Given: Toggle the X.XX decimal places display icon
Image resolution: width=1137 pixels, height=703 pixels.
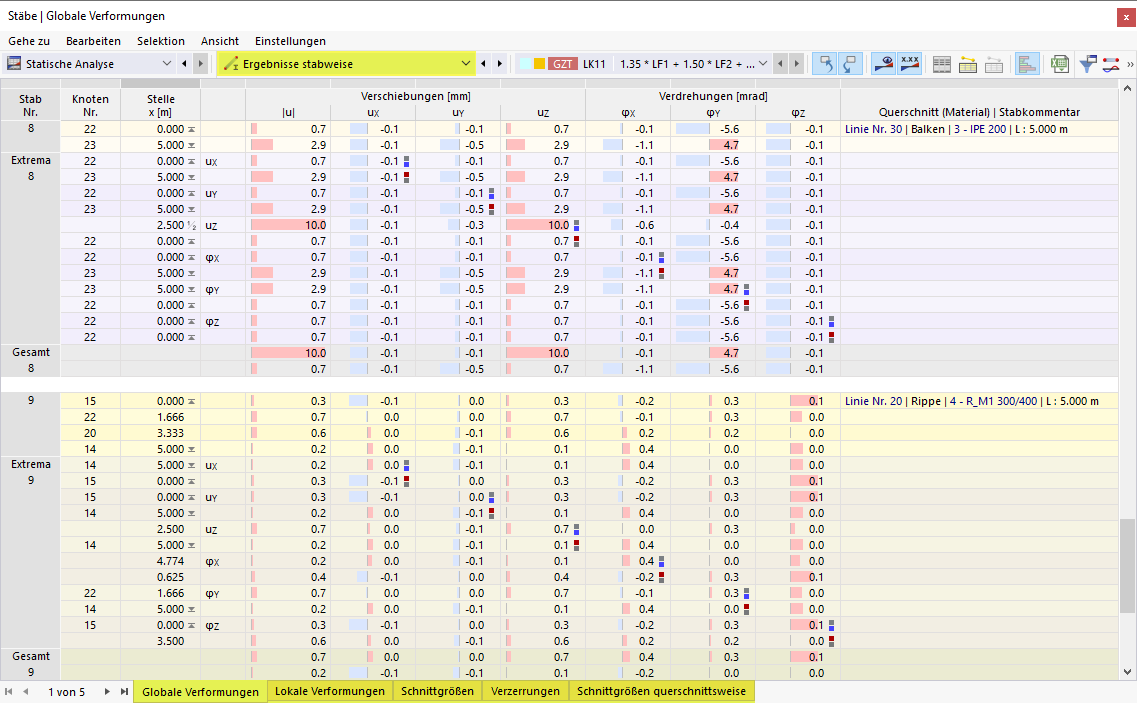Looking at the screenshot, I should [x=910, y=63].
